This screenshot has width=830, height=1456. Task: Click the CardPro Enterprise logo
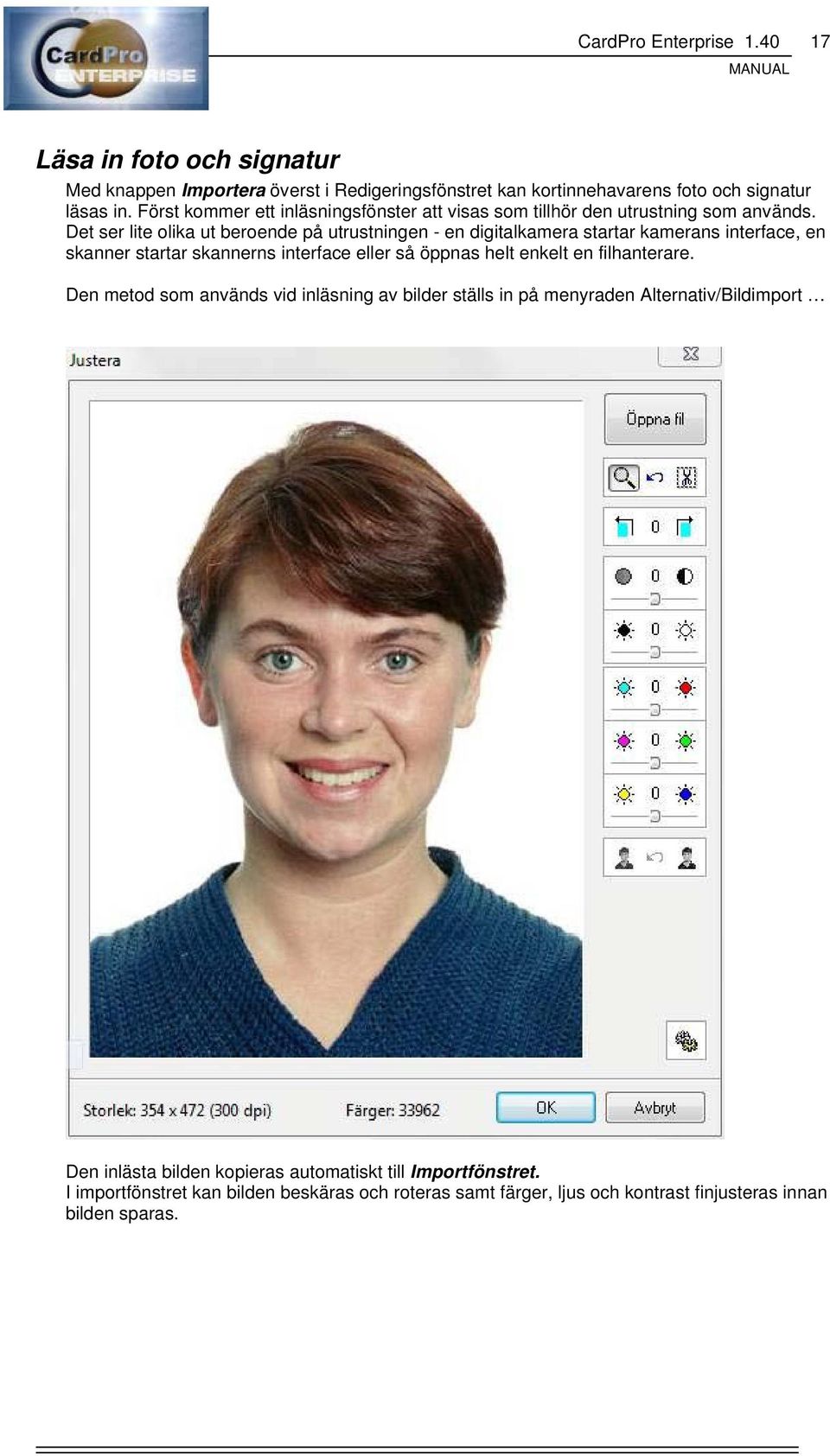tap(106, 59)
